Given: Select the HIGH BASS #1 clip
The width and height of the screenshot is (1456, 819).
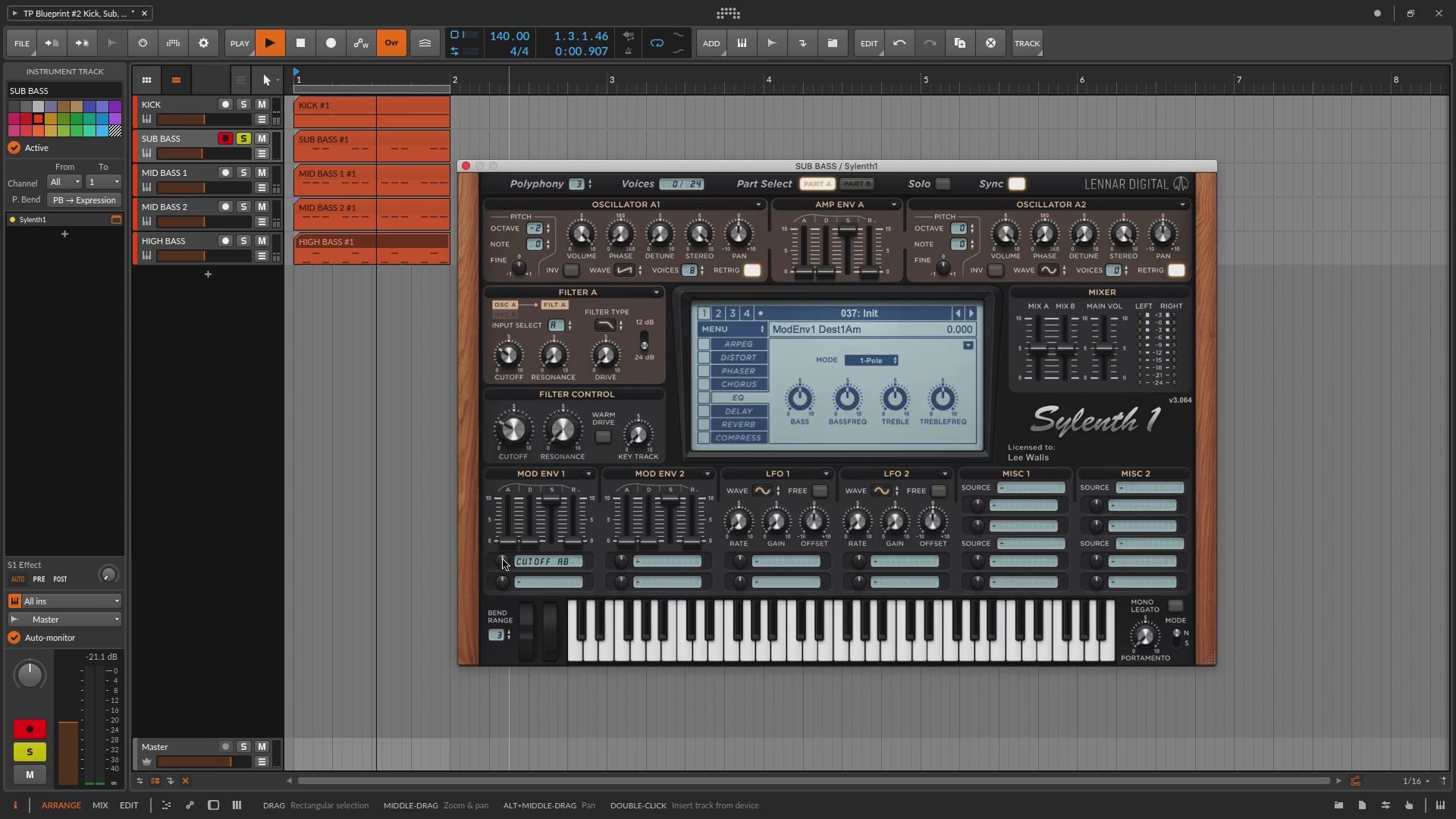Looking at the screenshot, I should click(372, 249).
